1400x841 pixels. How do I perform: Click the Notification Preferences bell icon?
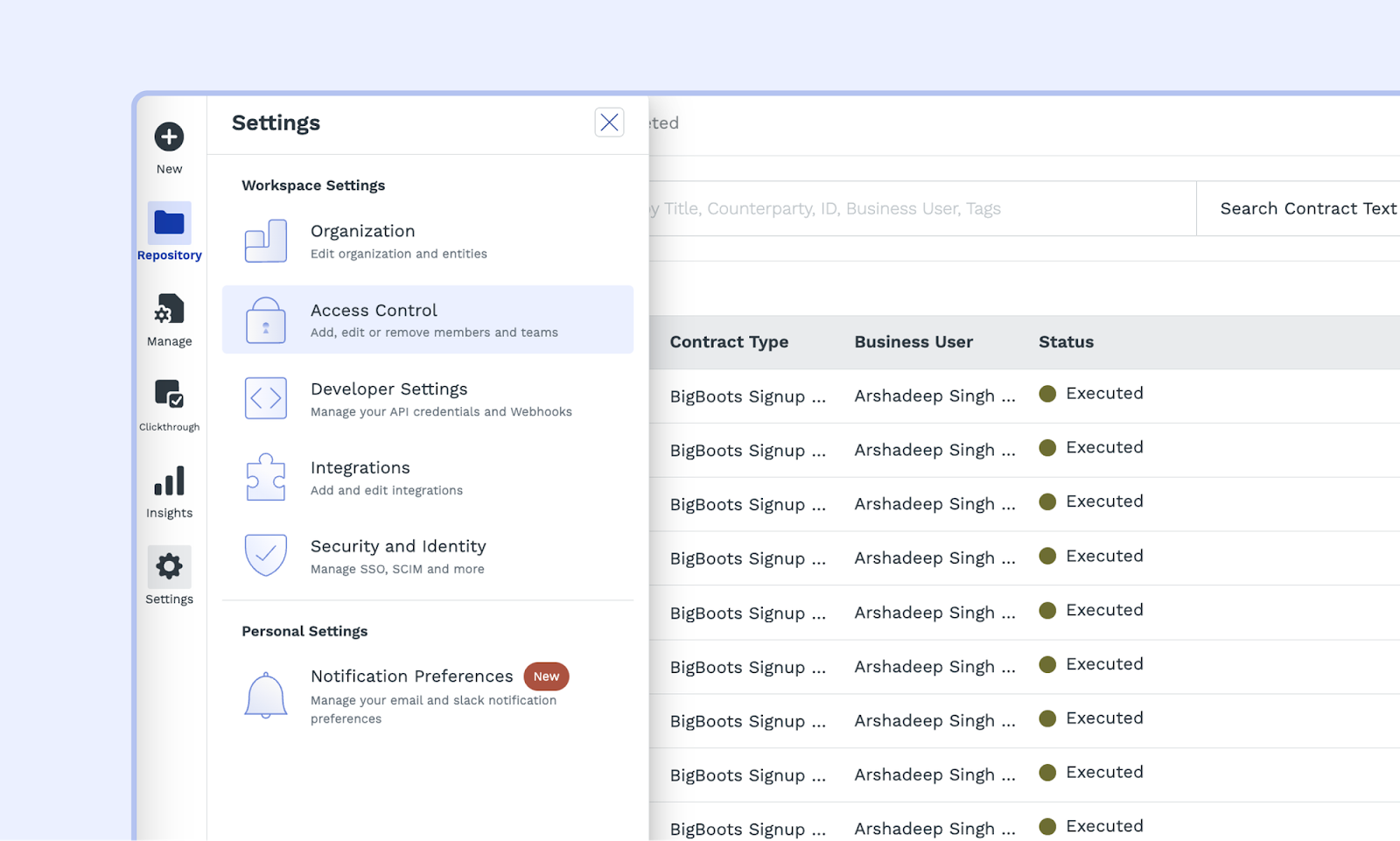point(266,696)
